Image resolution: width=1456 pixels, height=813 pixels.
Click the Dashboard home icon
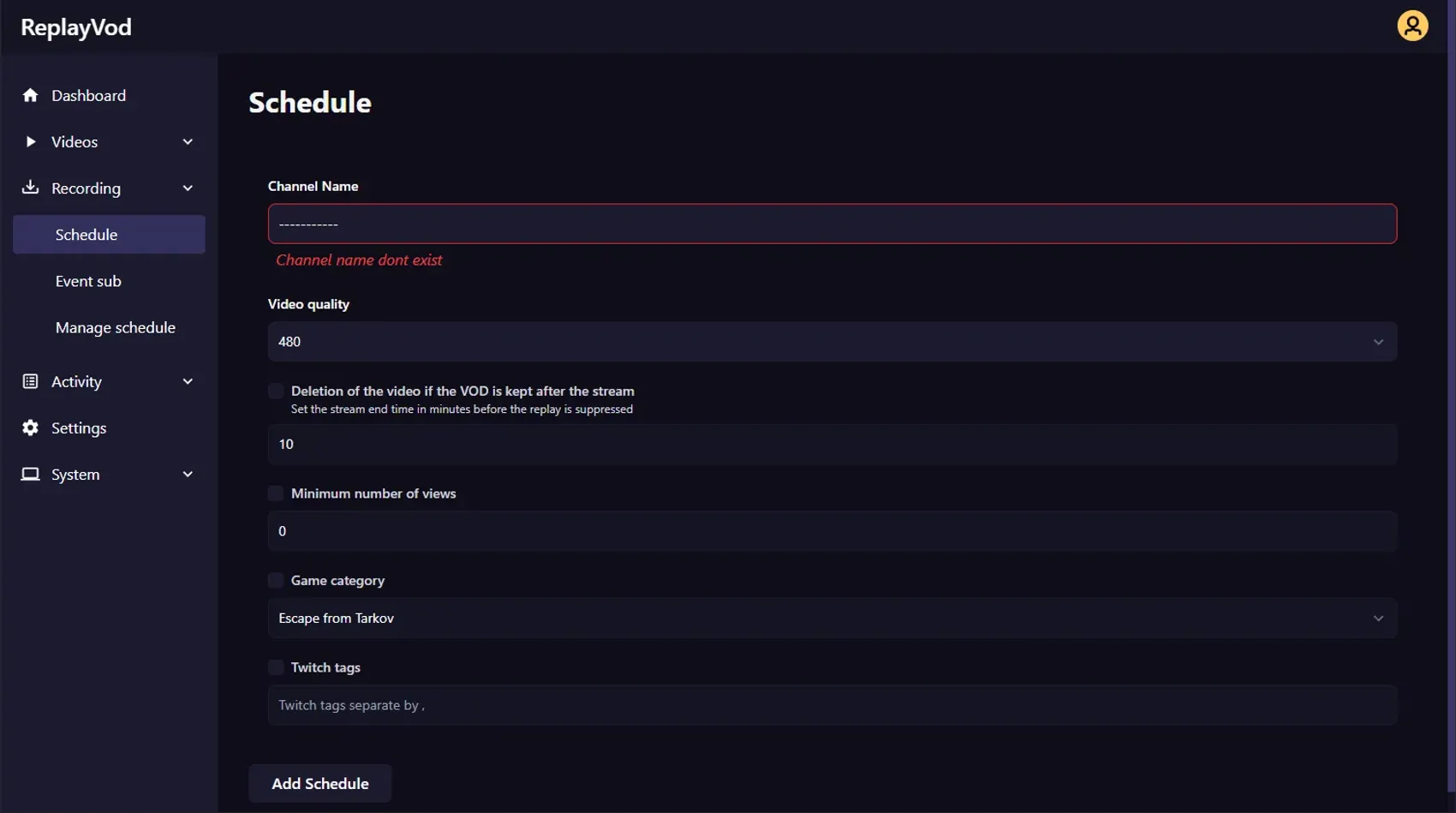[x=31, y=95]
